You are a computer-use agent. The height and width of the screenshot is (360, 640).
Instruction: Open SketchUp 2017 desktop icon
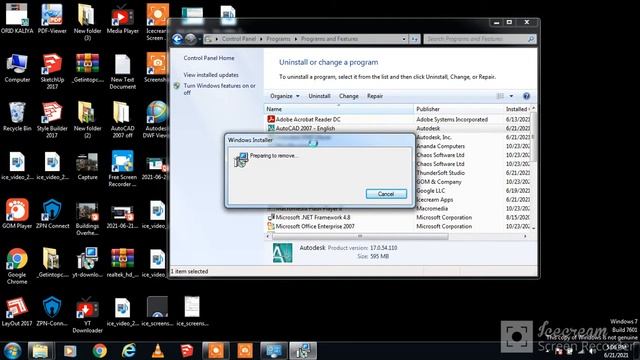click(52, 71)
